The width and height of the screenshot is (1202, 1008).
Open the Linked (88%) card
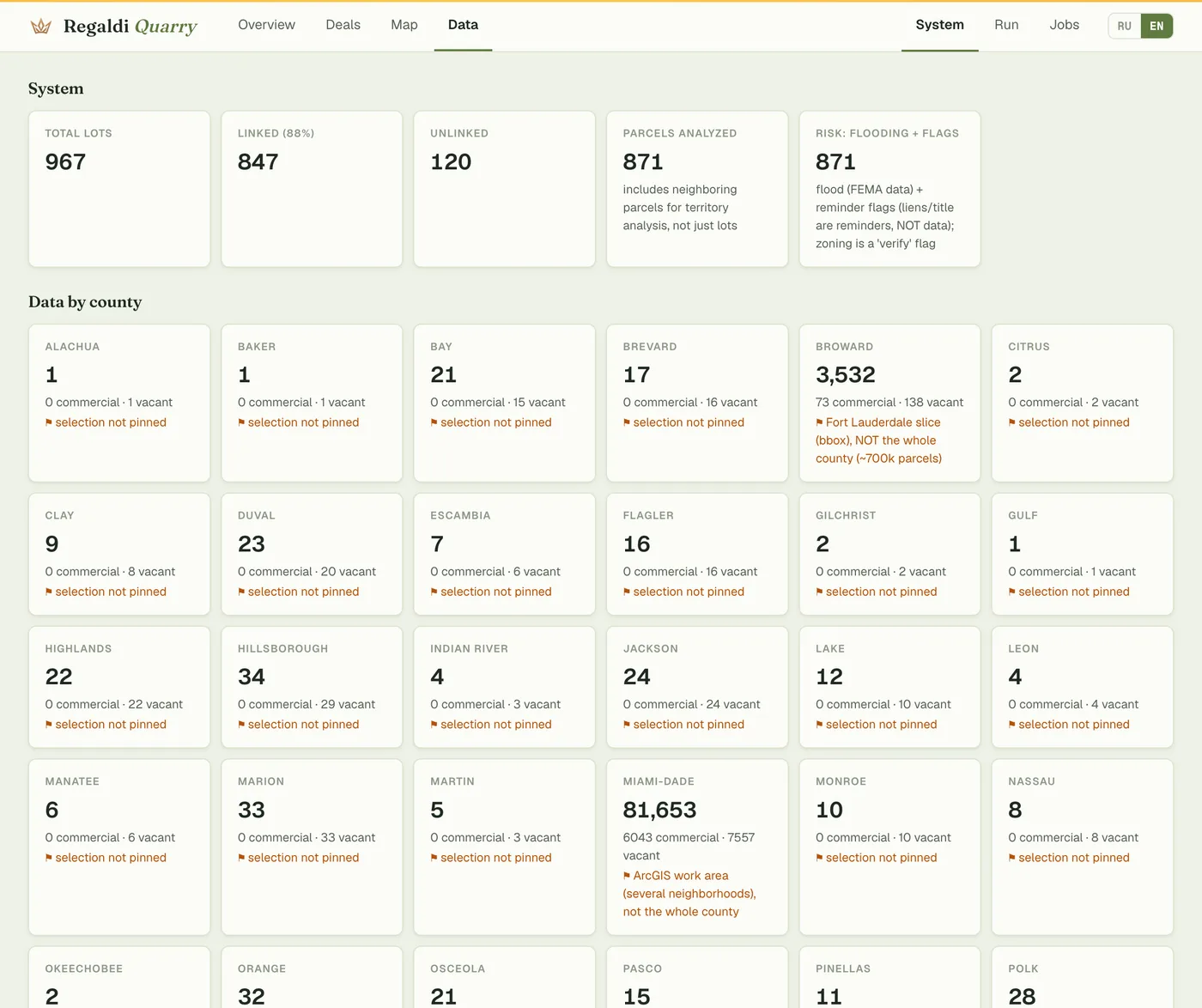312,189
